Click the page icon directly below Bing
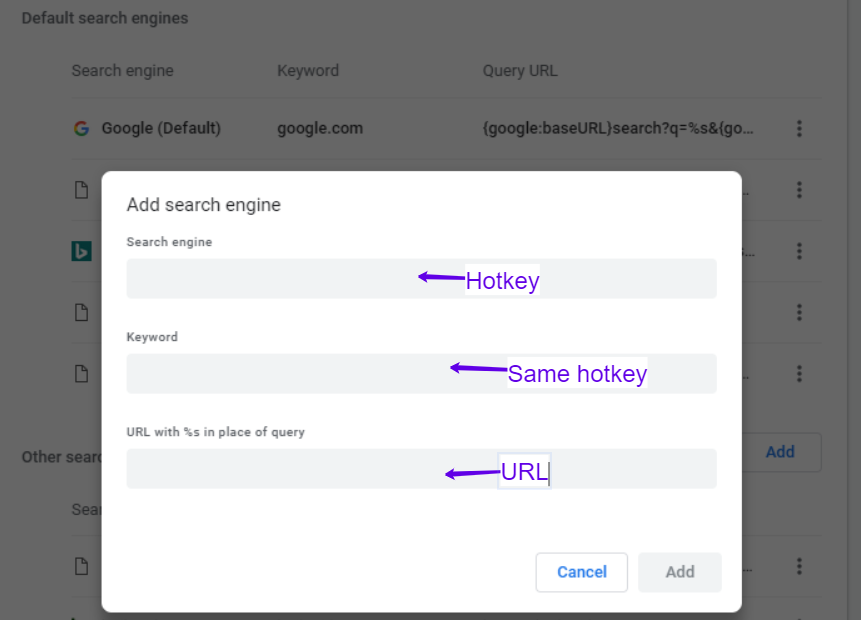Screen dimensions: 861x620 point(81,312)
